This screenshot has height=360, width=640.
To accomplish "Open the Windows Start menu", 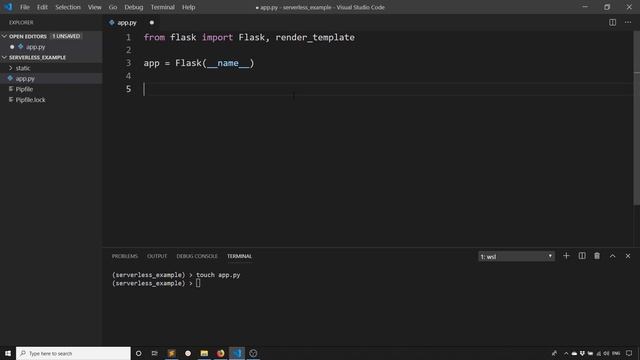I will pos(8,353).
